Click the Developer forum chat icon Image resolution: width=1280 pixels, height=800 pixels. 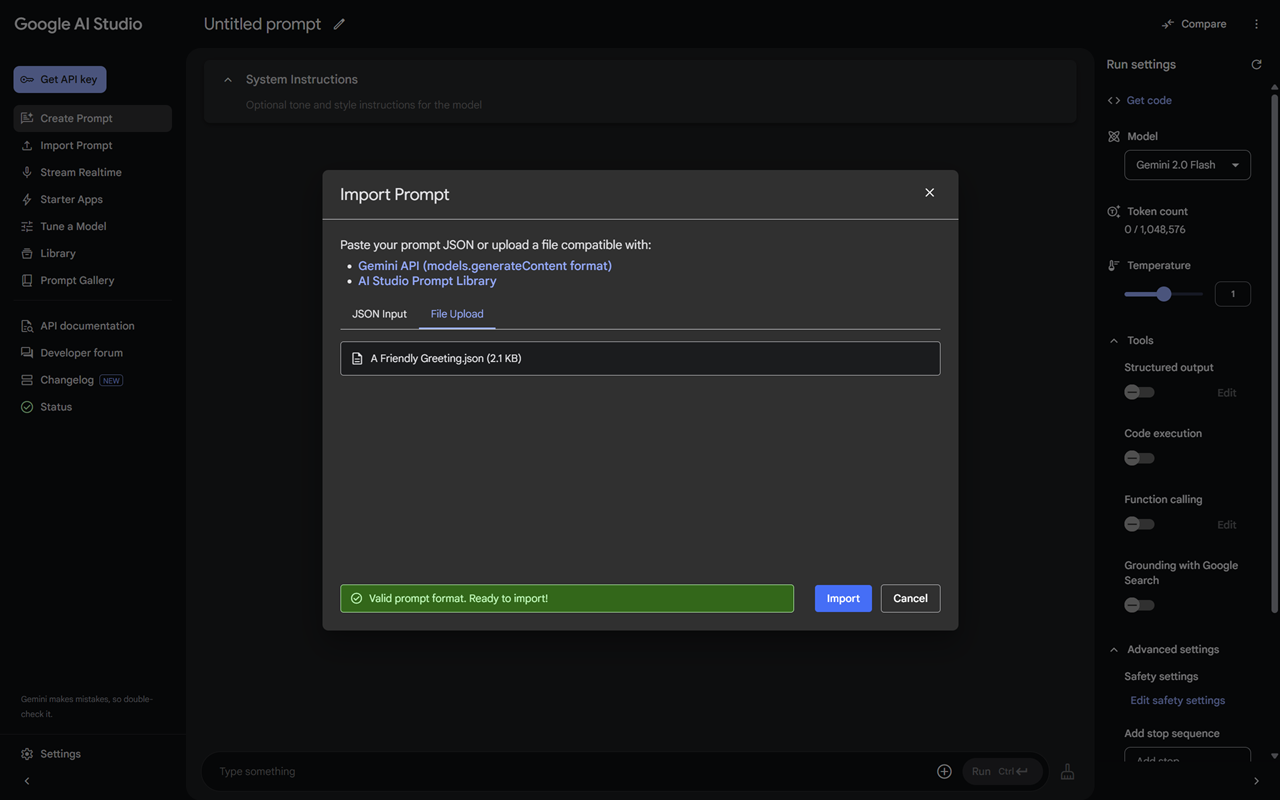click(x=27, y=353)
